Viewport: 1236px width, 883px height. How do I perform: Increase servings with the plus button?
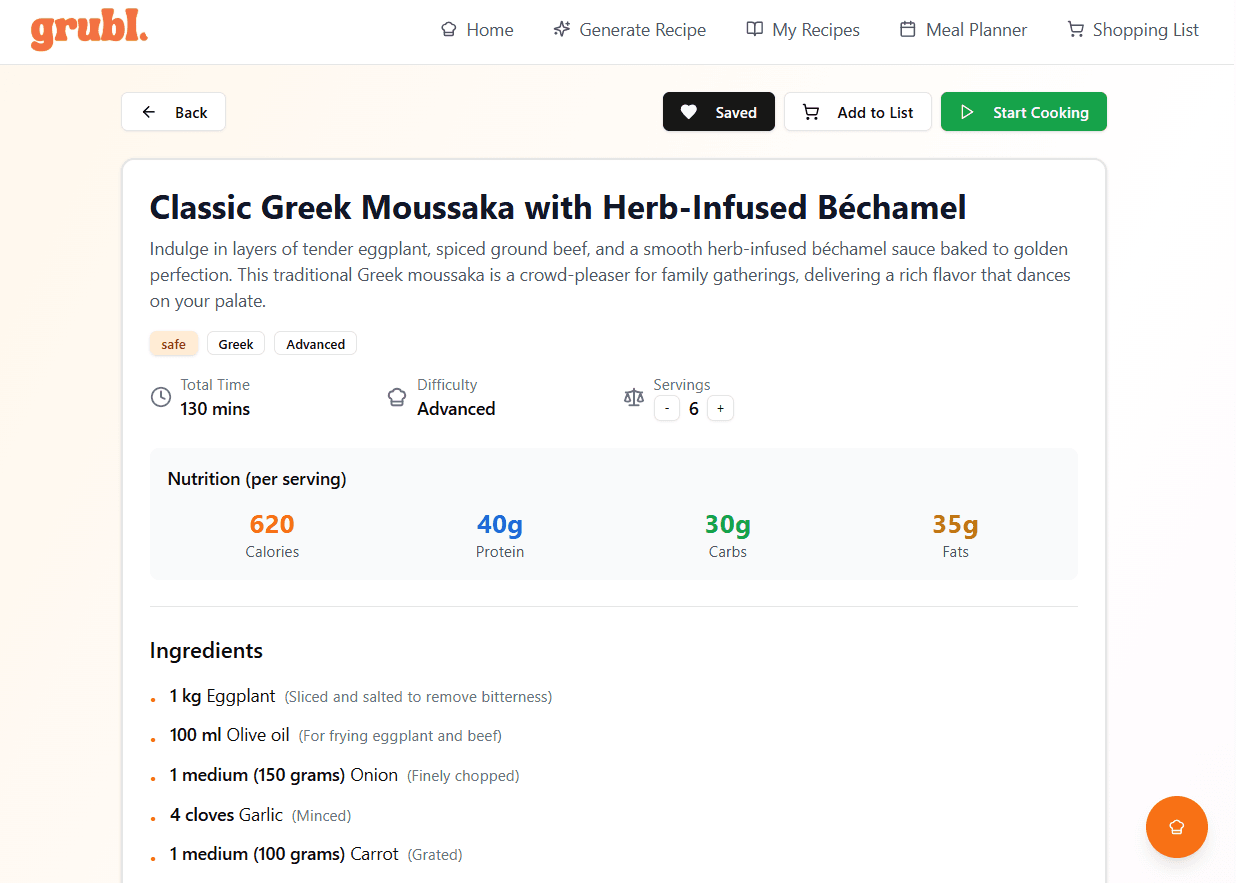[x=720, y=408]
